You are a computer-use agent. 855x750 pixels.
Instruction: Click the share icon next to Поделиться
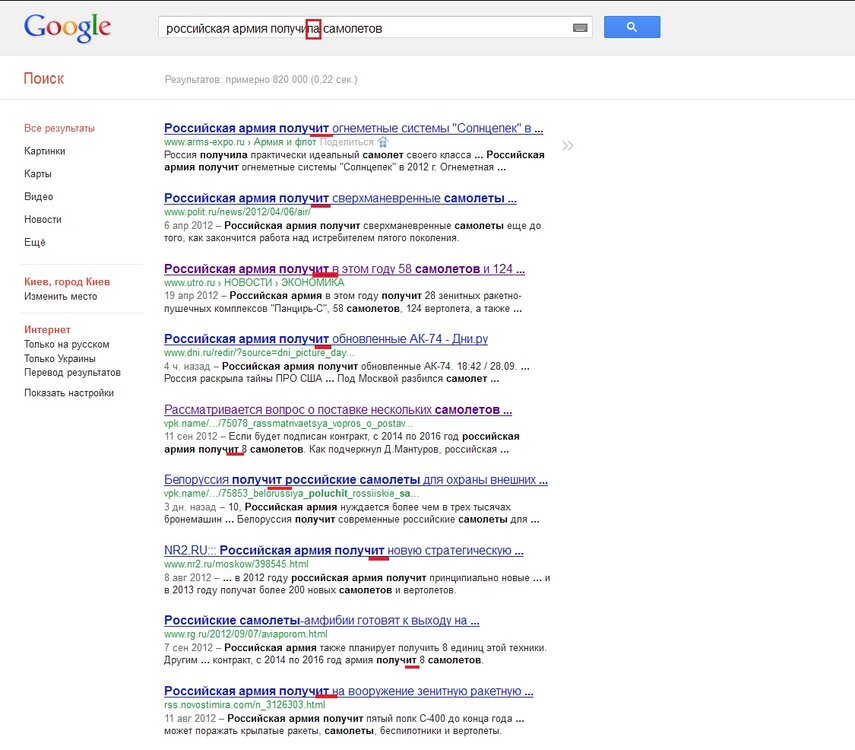click(383, 142)
